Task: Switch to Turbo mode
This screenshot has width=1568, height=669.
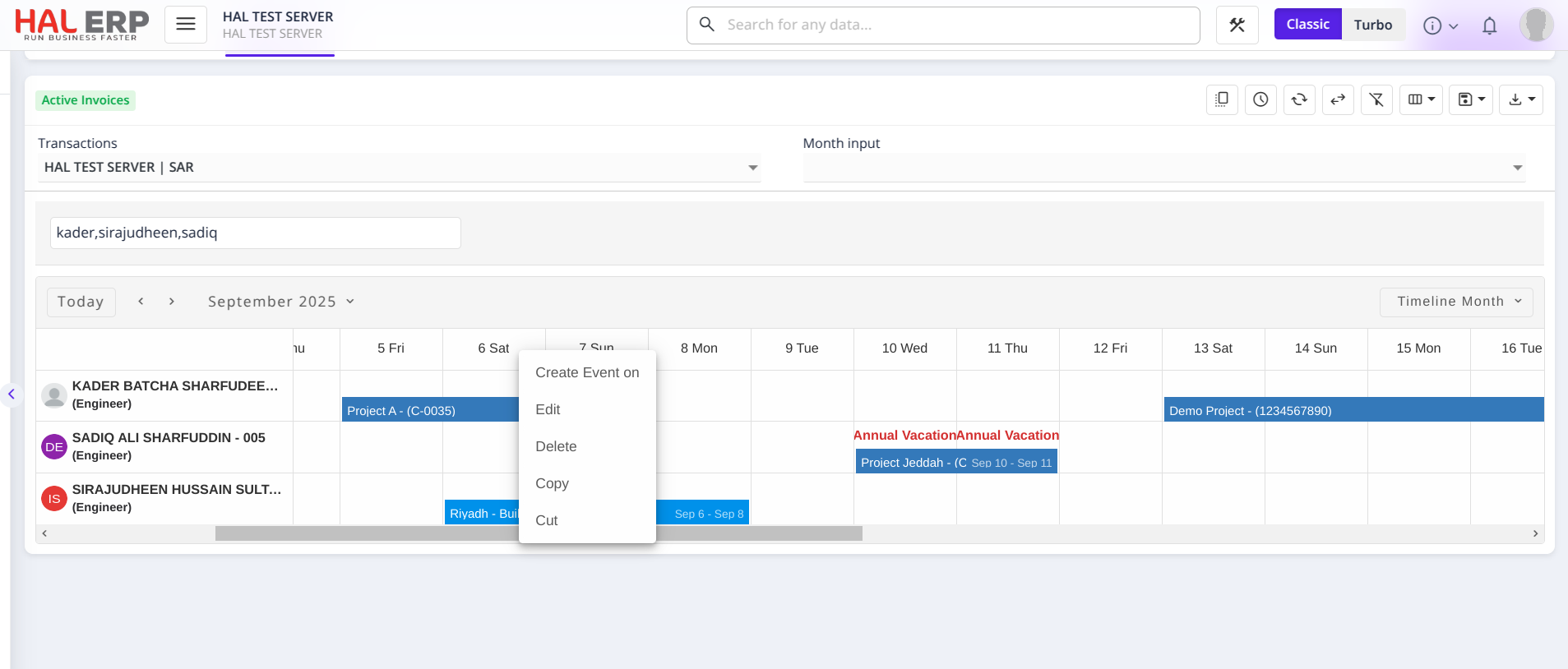Action: [1372, 25]
